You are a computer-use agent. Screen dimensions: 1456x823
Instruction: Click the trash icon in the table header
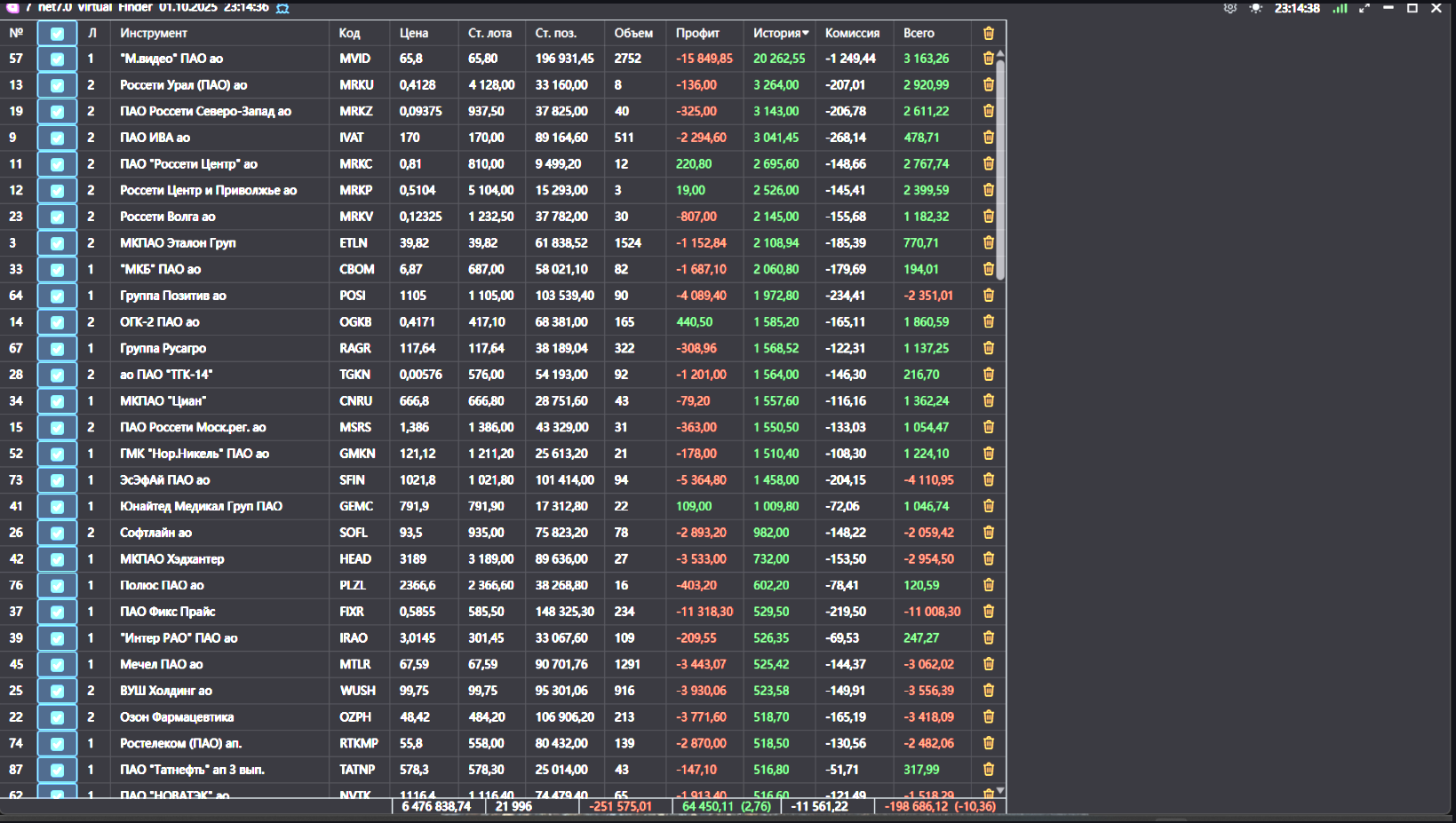989,33
